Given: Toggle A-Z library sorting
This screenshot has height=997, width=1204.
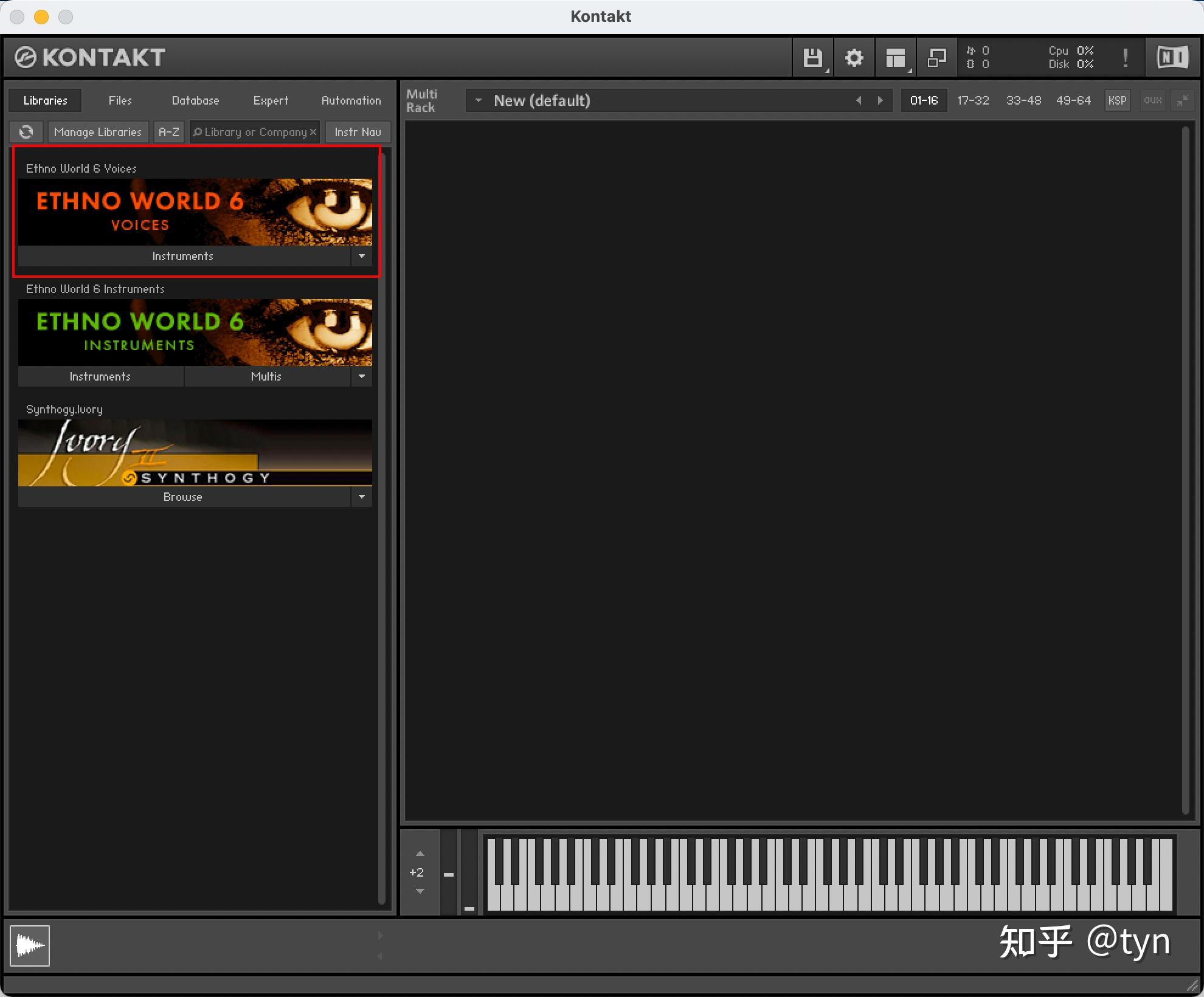Looking at the screenshot, I should click(x=169, y=132).
